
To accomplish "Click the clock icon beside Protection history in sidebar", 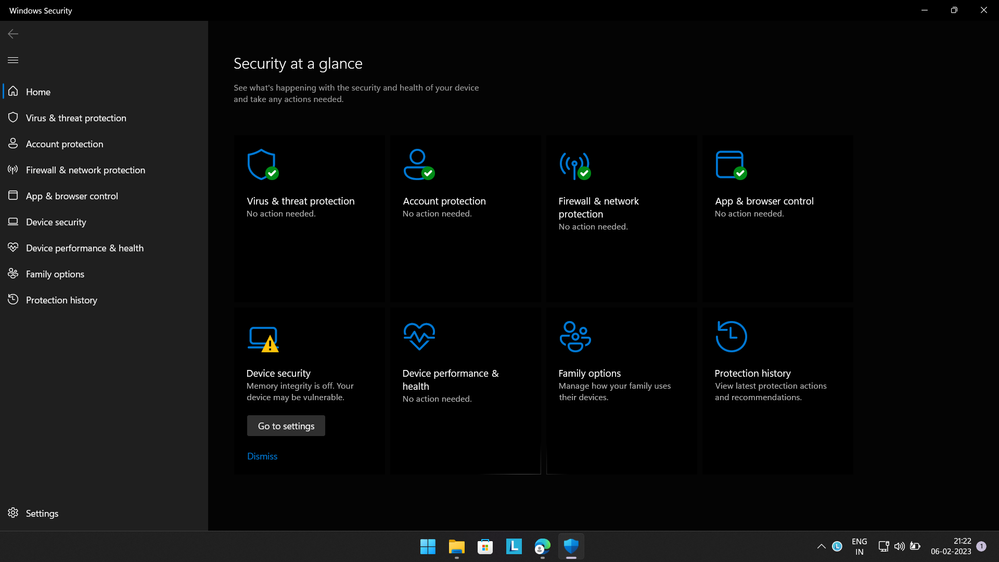I will 13,299.
